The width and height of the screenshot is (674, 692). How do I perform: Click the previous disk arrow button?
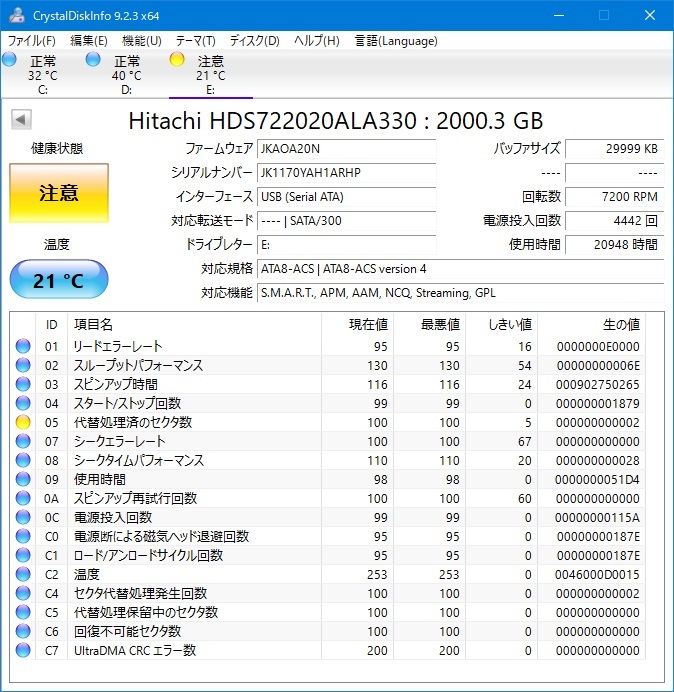click(x=21, y=119)
